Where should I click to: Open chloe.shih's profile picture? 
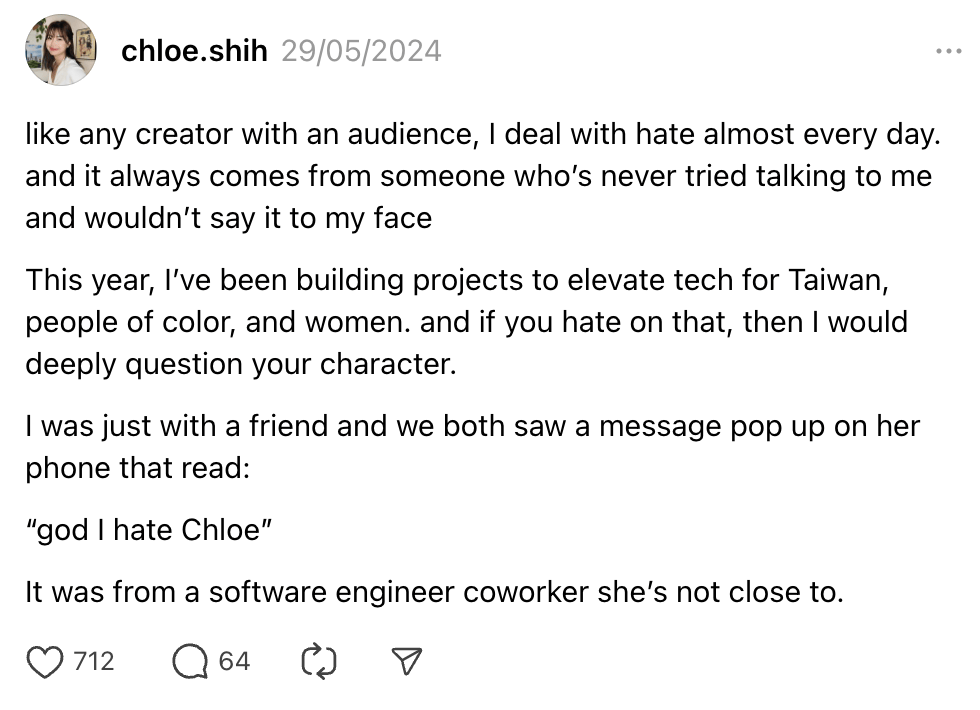point(60,50)
